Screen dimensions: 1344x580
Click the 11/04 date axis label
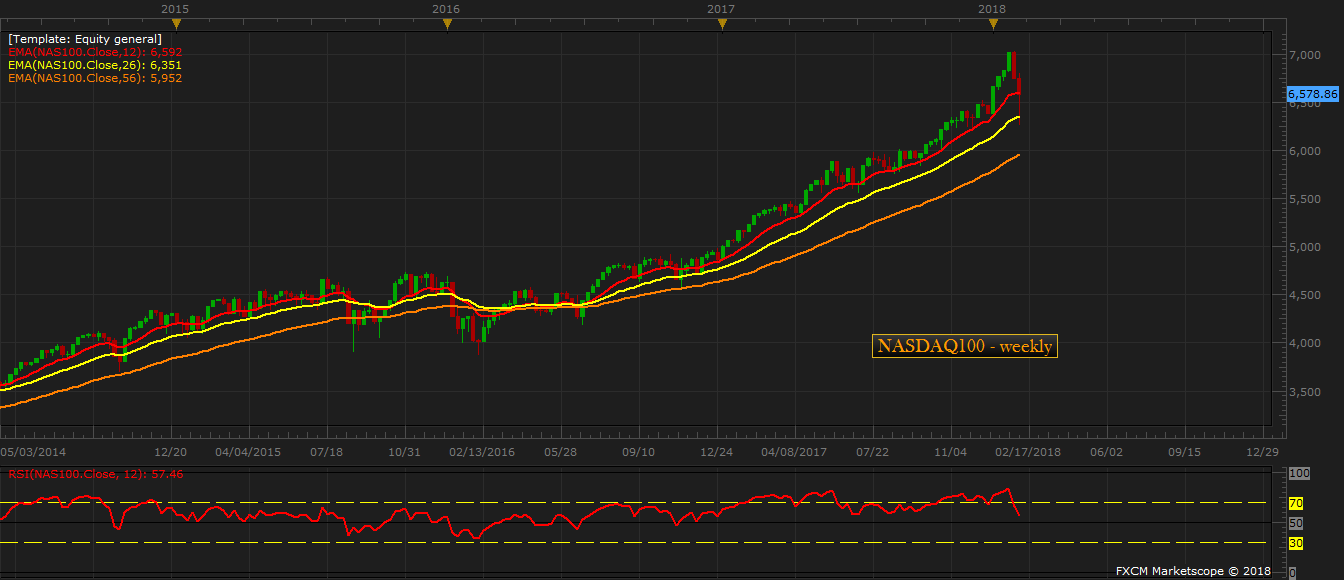(x=950, y=452)
